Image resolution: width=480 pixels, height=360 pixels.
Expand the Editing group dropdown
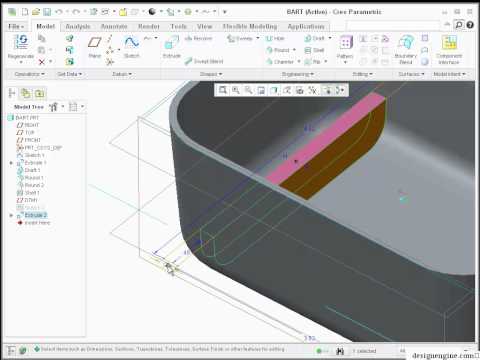pyautogui.click(x=362, y=74)
